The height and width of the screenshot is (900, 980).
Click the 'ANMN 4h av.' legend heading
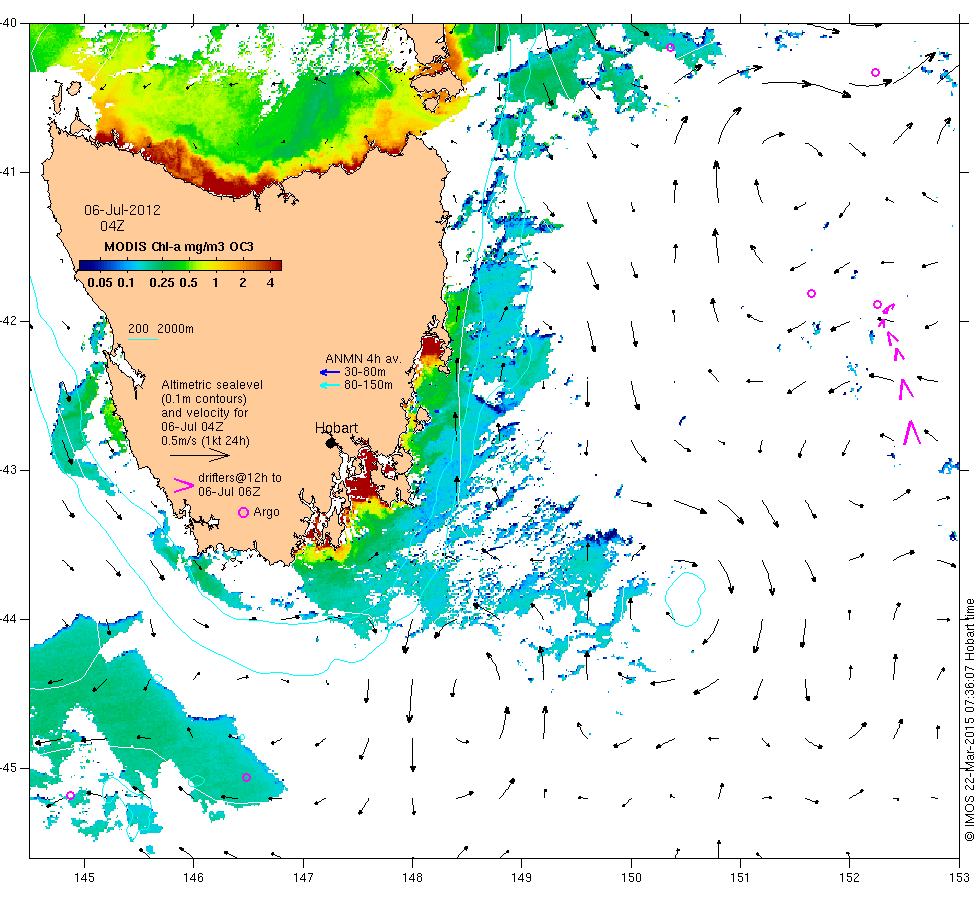363,359
